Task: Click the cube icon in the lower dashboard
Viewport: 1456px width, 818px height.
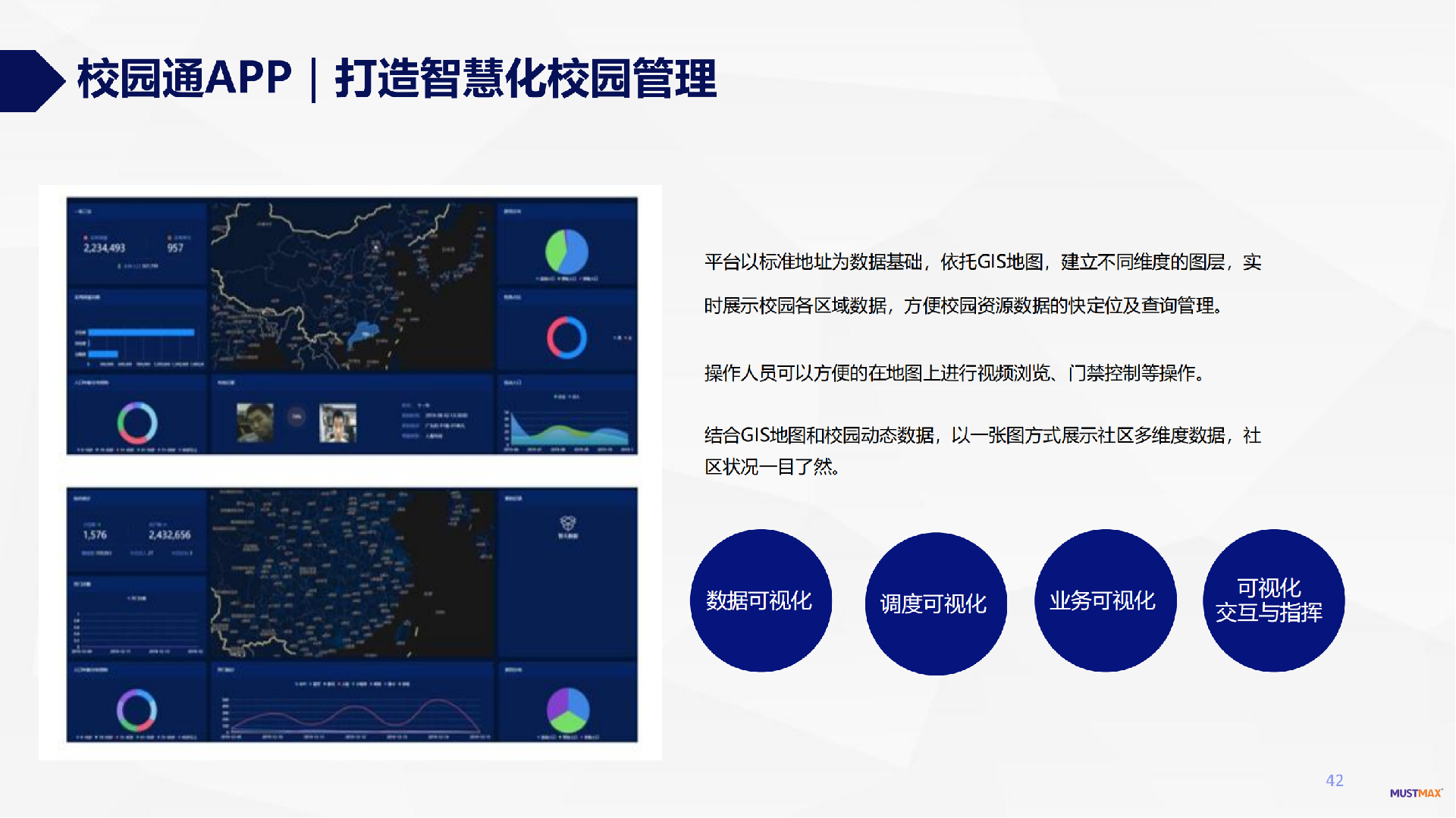Action: pyautogui.click(x=567, y=523)
